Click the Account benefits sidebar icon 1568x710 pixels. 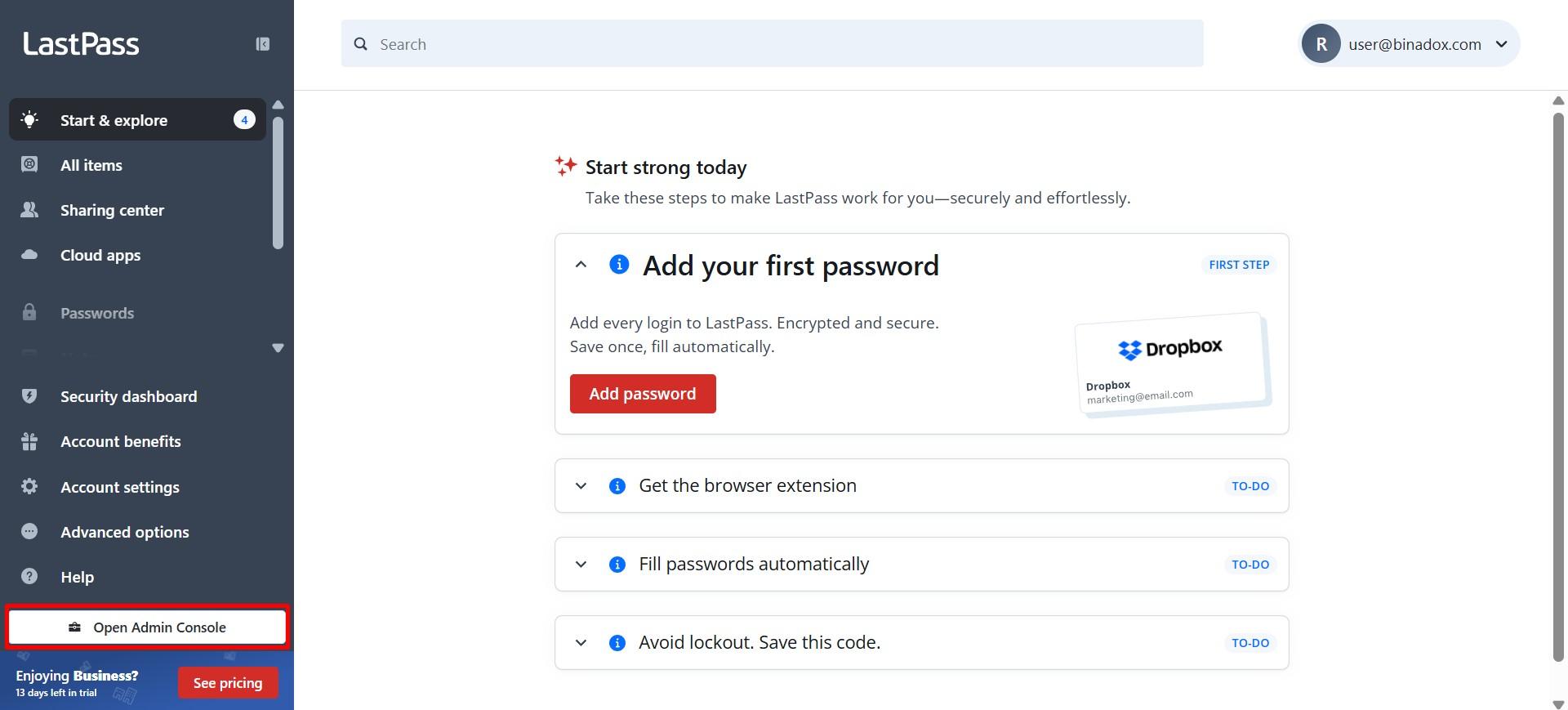click(x=29, y=441)
